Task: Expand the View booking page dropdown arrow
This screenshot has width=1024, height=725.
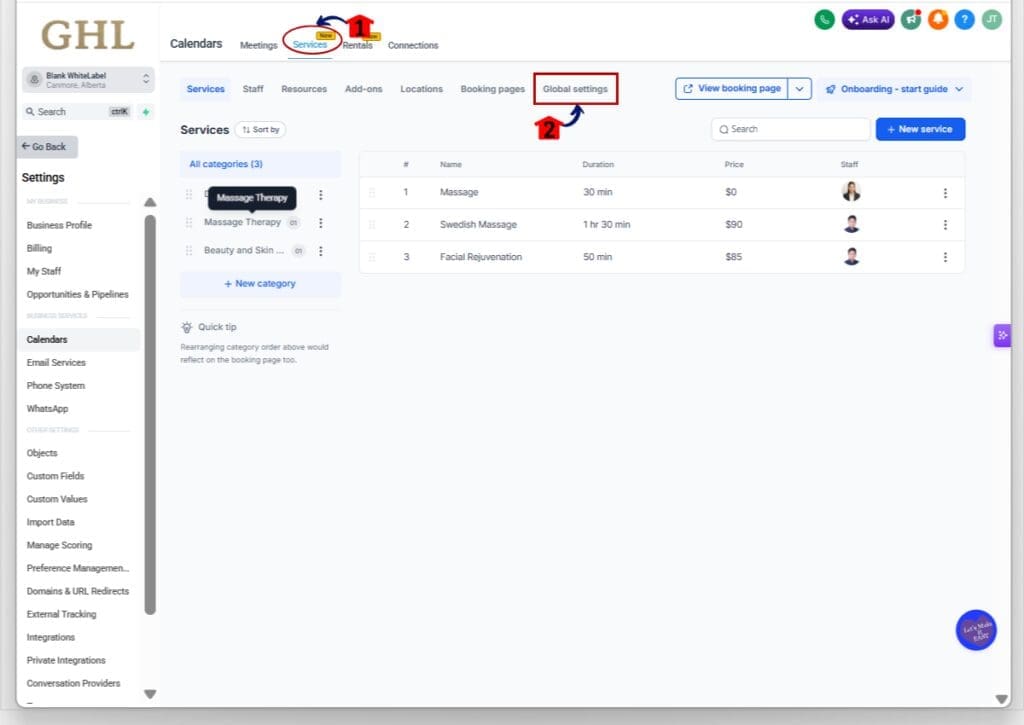Action: (x=799, y=89)
